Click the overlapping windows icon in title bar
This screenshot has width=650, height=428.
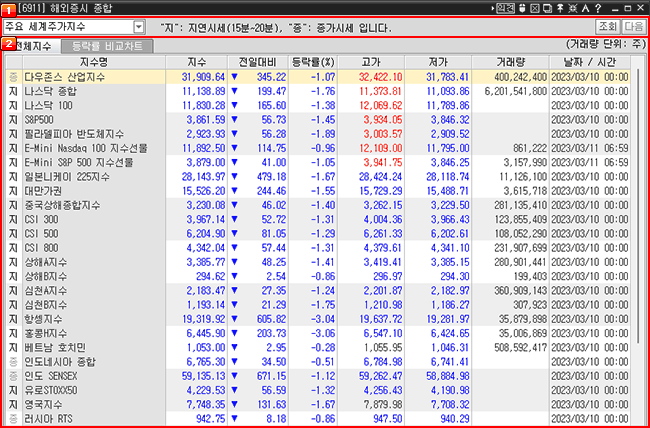547,8
